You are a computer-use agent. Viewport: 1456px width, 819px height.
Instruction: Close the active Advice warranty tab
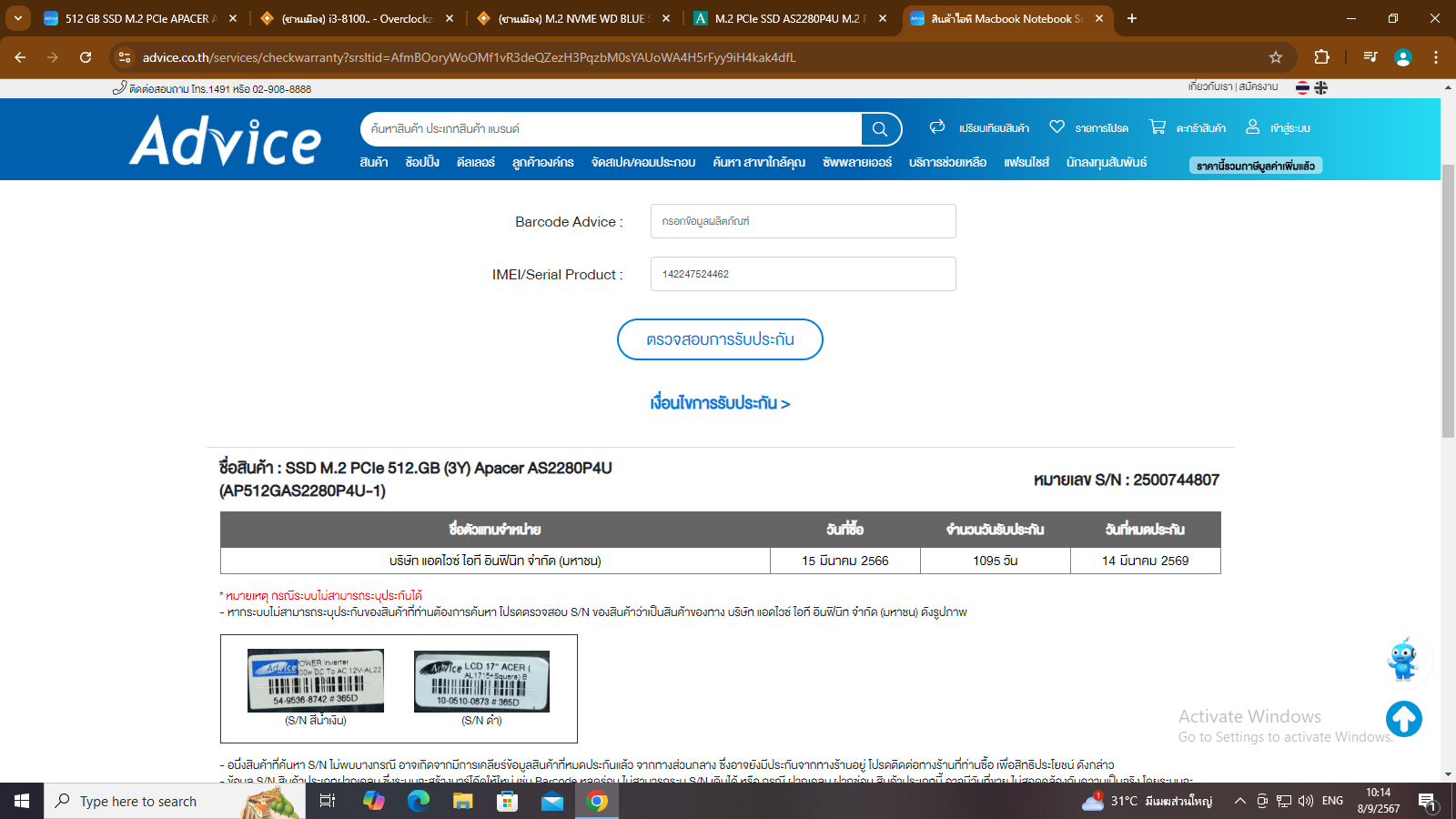point(1099,18)
